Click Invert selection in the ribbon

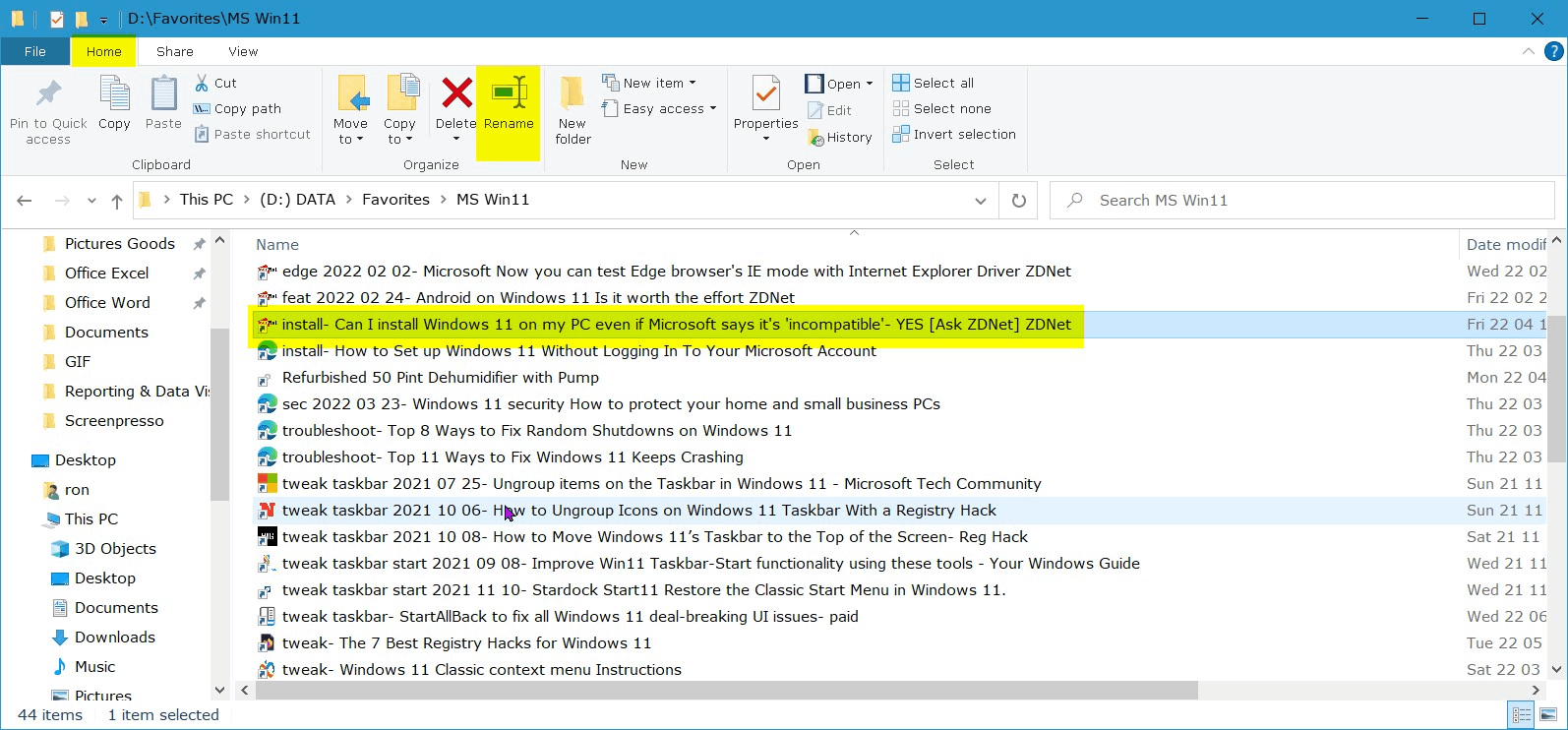pyautogui.click(x=954, y=134)
